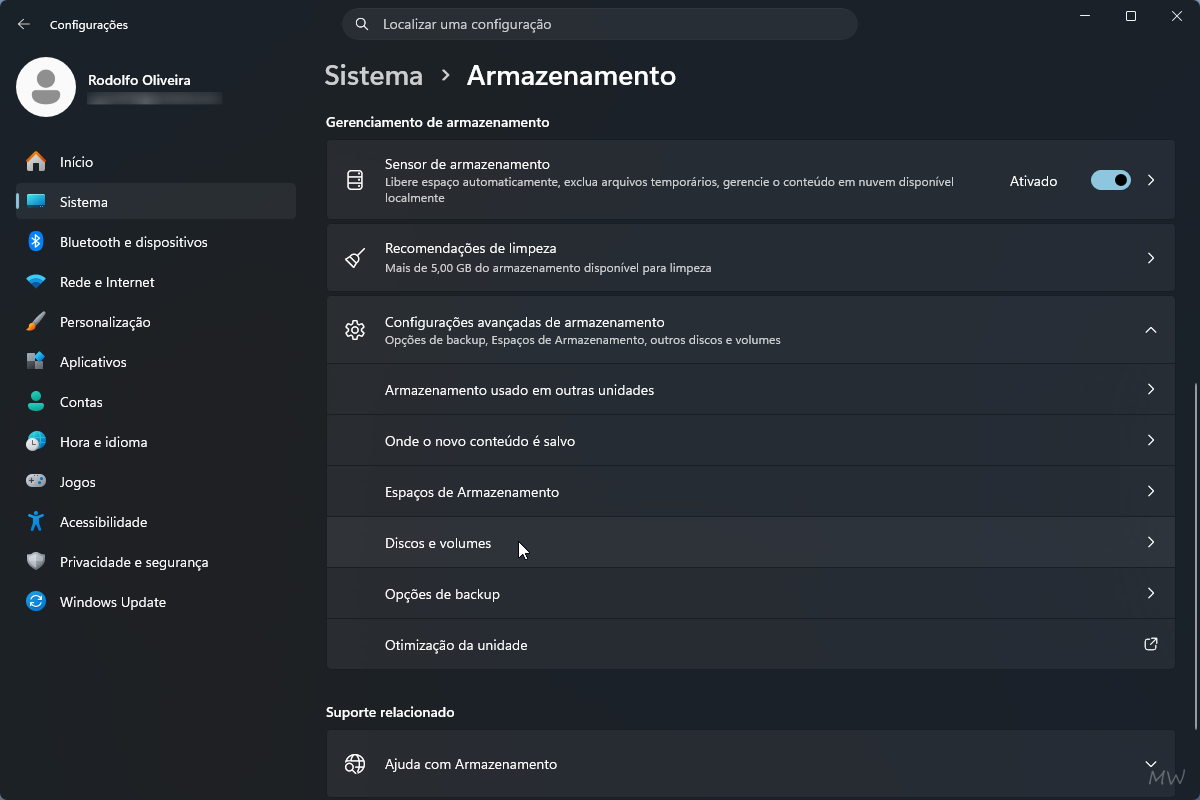
Task: Collapse Configurações avançadas de armazenamento section
Action: tap(1151, 330)
